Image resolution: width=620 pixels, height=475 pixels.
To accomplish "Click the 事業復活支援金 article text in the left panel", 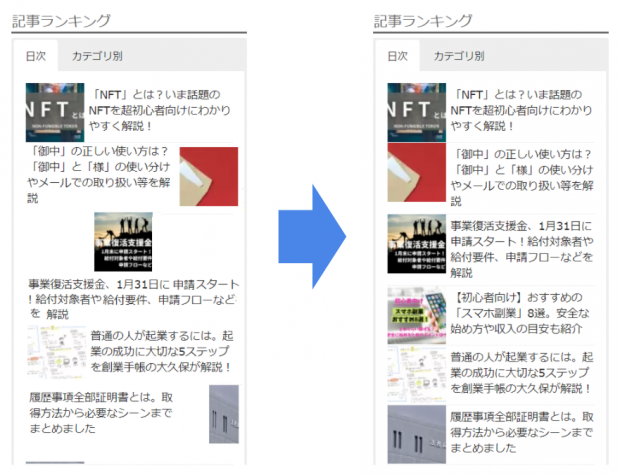I will tap(133, 298).
